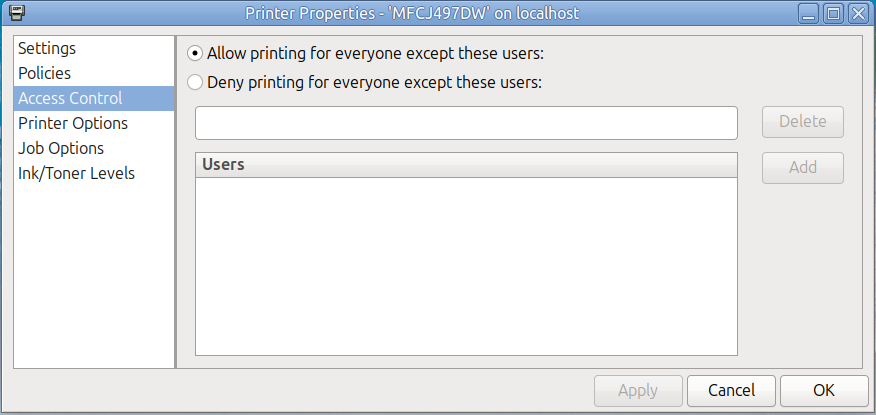
Task: Close the Printer Properties dialog
Action: pyautogui.click(x=857, y=14)
